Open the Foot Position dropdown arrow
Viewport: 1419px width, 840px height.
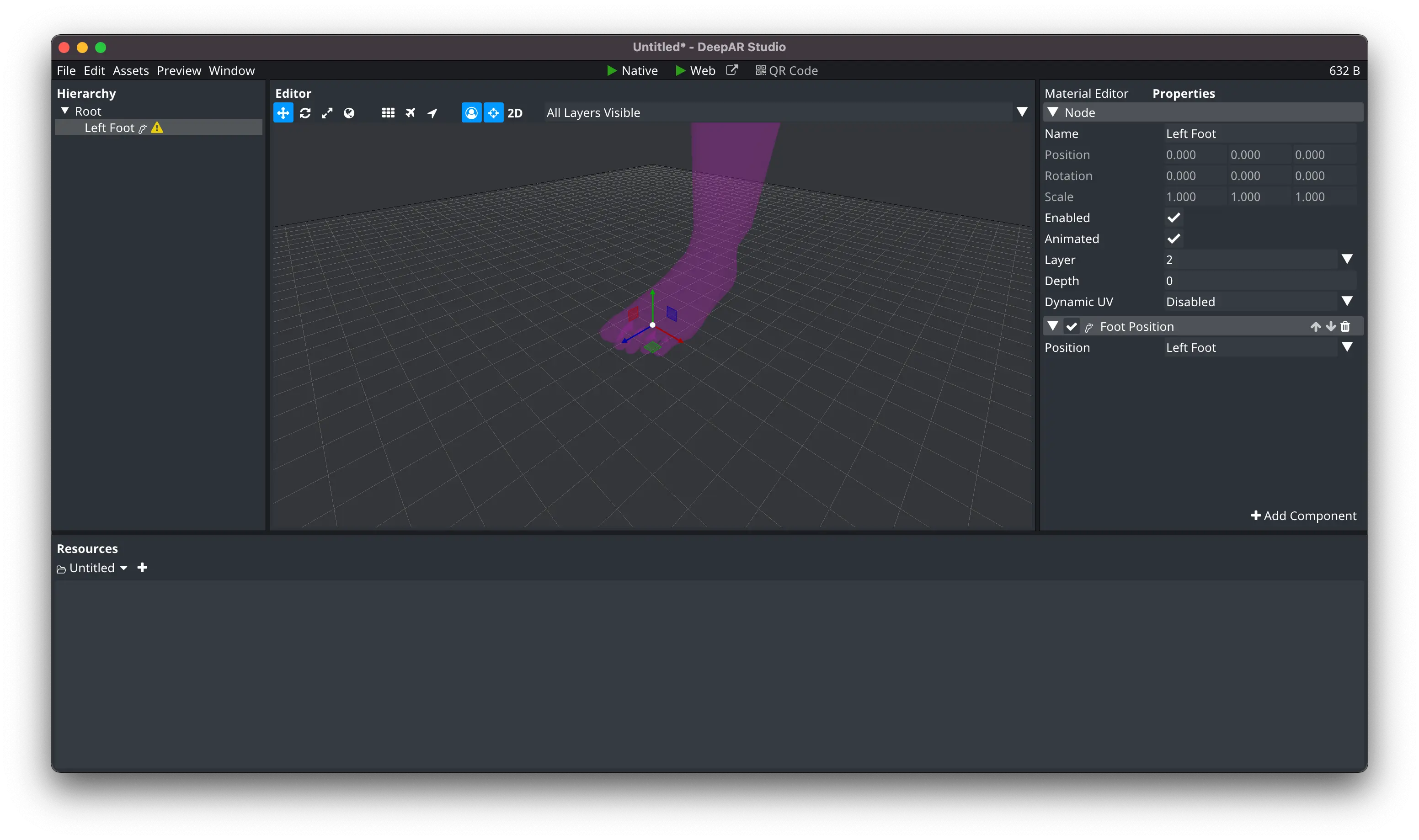pyautogui.click(x=1347, y=347)
